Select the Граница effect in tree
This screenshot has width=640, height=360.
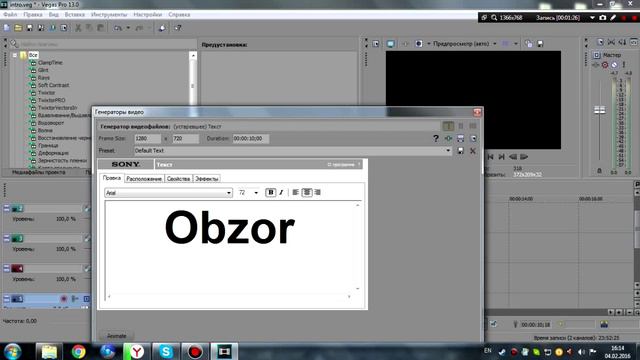(48, 146)
